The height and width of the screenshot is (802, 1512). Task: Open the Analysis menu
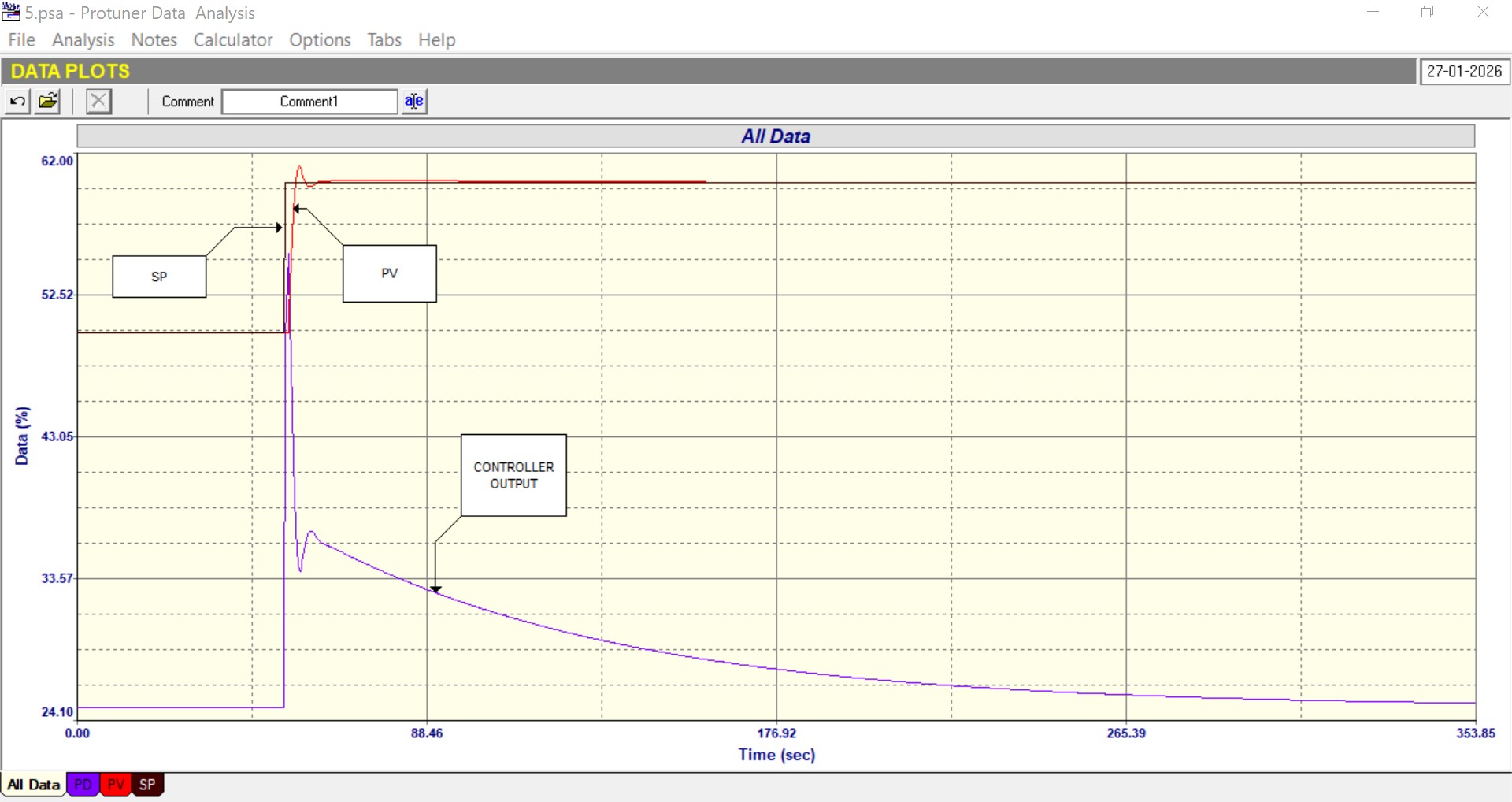83,40
